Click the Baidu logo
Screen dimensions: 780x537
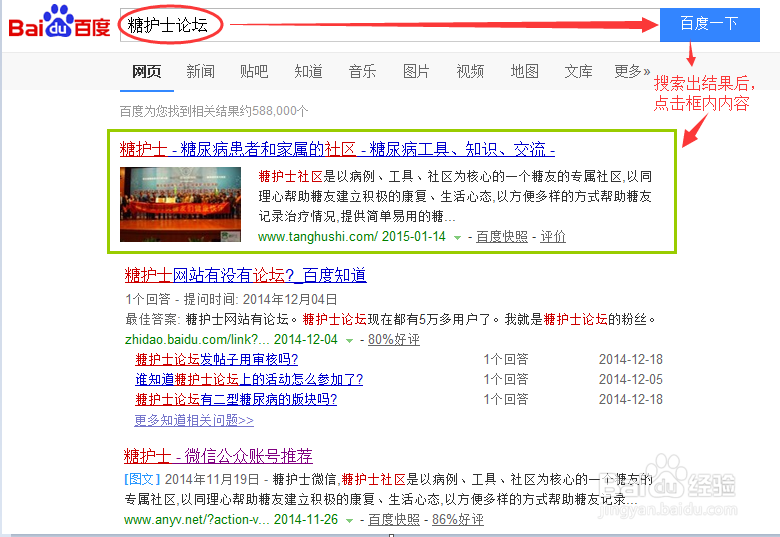59,22
